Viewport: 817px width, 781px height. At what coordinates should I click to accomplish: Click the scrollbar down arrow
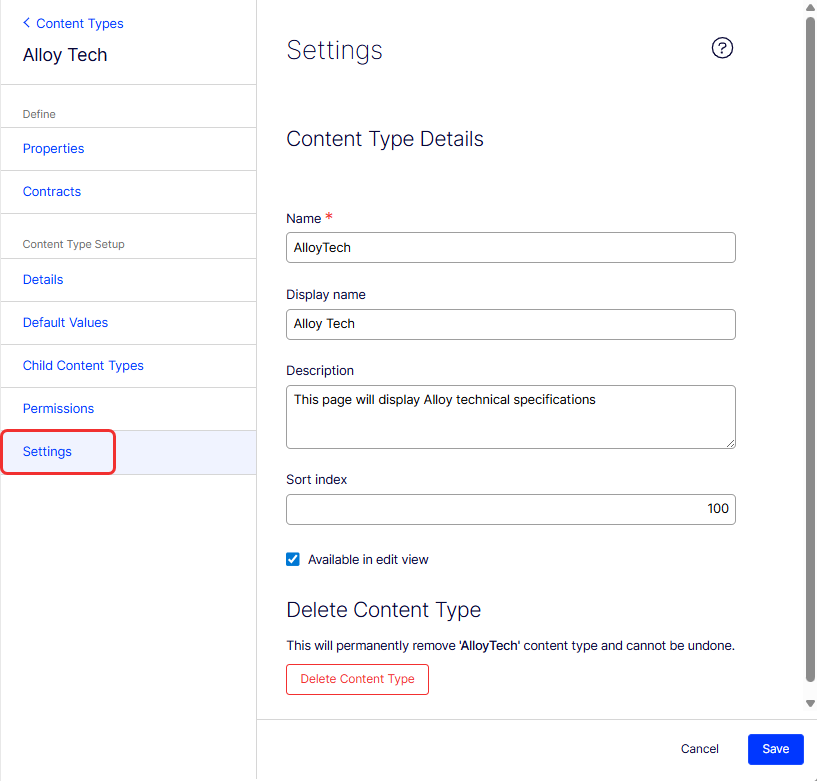pyautogui.click(x=810, y=703)
